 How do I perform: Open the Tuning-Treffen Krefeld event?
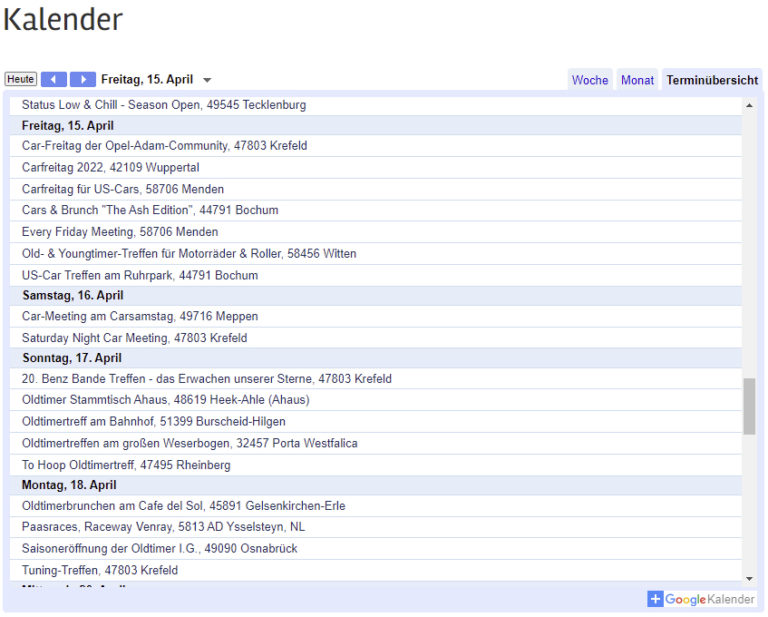pos(100,570)
